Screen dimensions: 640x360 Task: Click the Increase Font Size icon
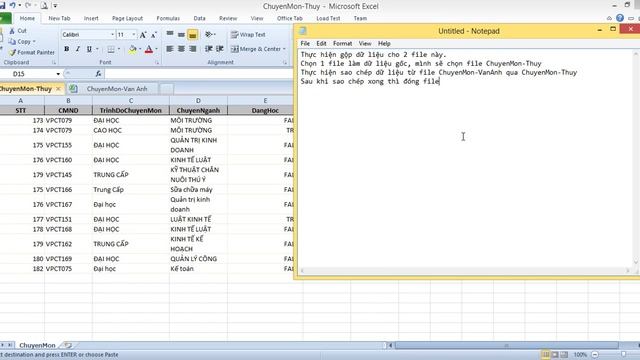[143, 35]
